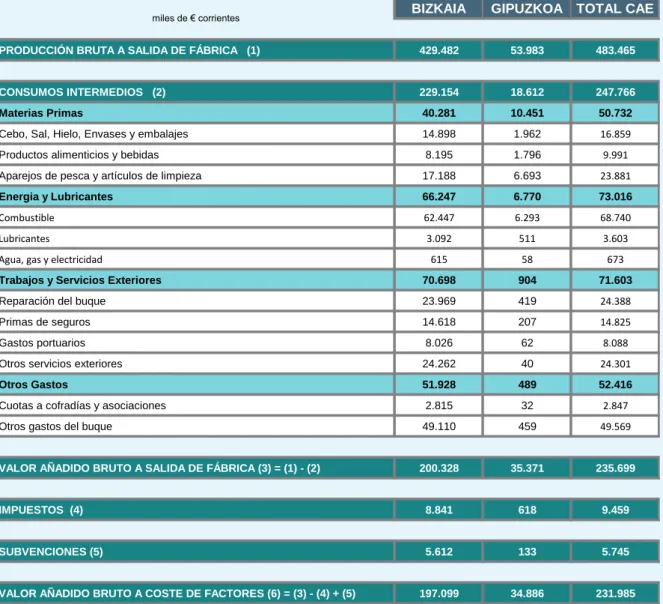This screenshot has width=663, height=604.
Task: Click cell value 40.281
Action: [x=439, y=113]
